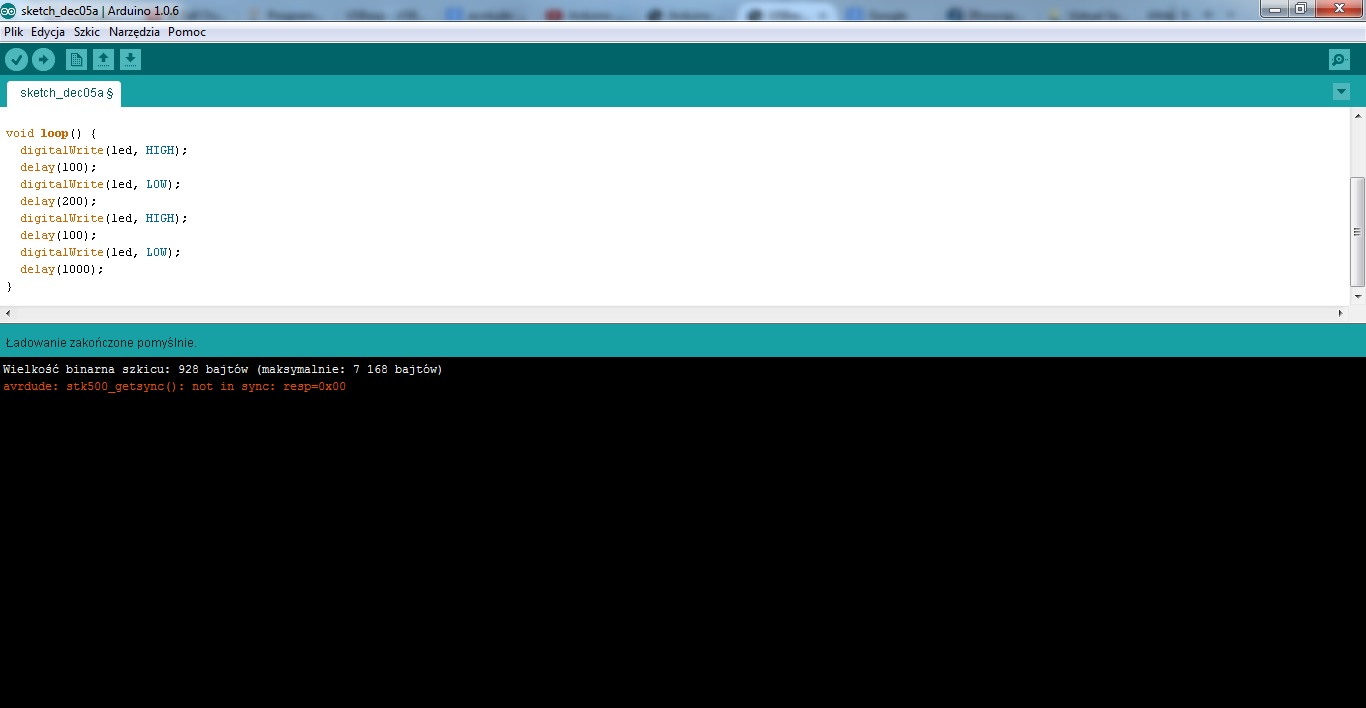
Task: Click the horizontal scroll right arrow
Action: 1341,314
